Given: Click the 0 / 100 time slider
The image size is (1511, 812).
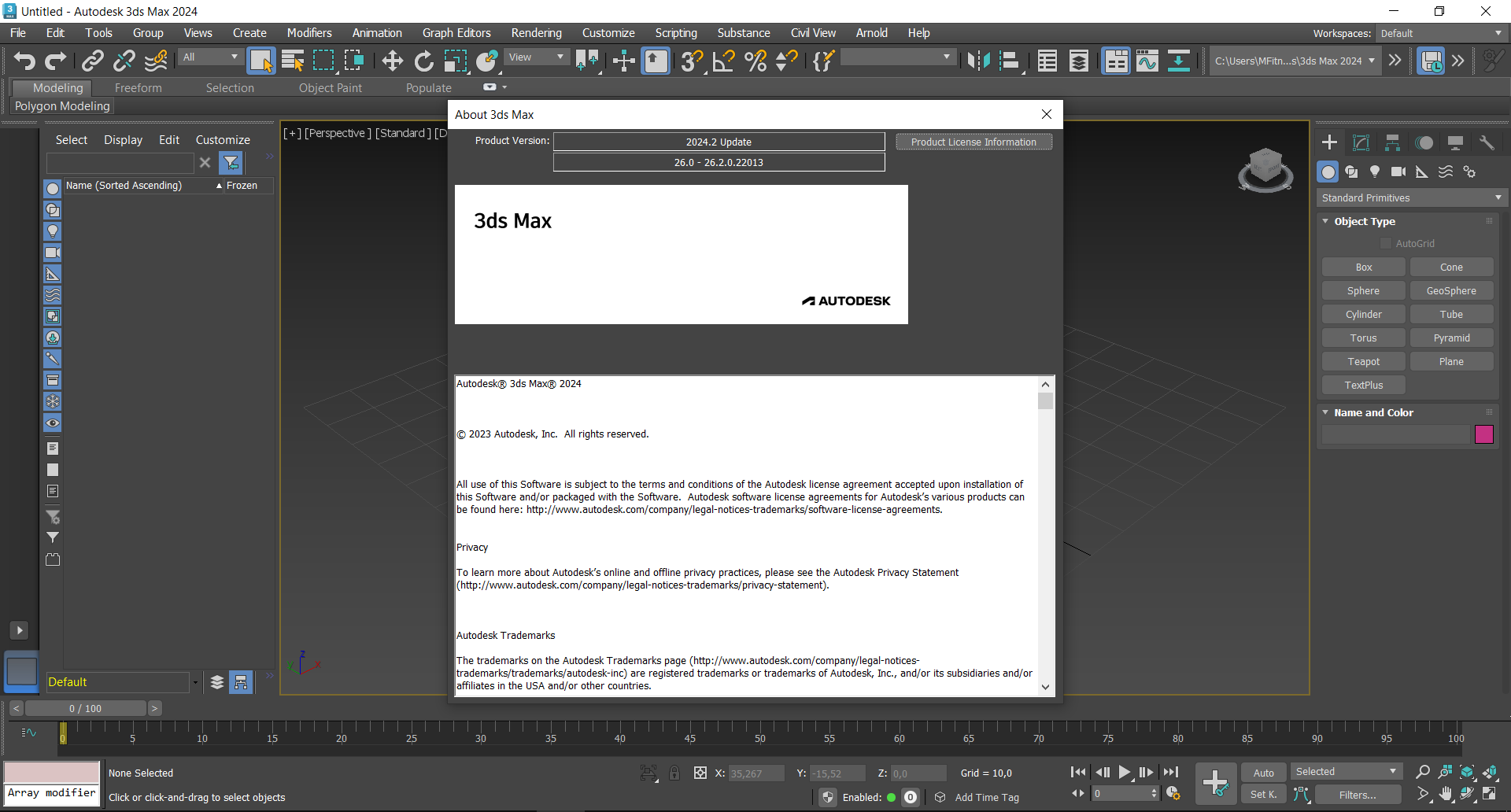Looking at the screenshot, I should click(x=85, y=708).
